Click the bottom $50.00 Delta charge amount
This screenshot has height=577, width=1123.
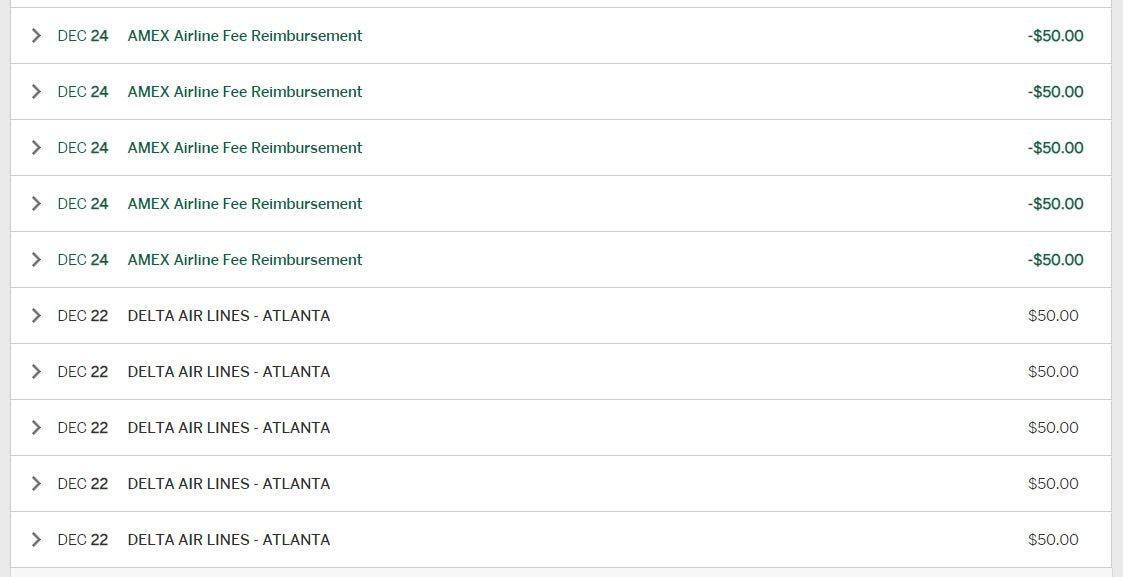(x=1053, y=540)
